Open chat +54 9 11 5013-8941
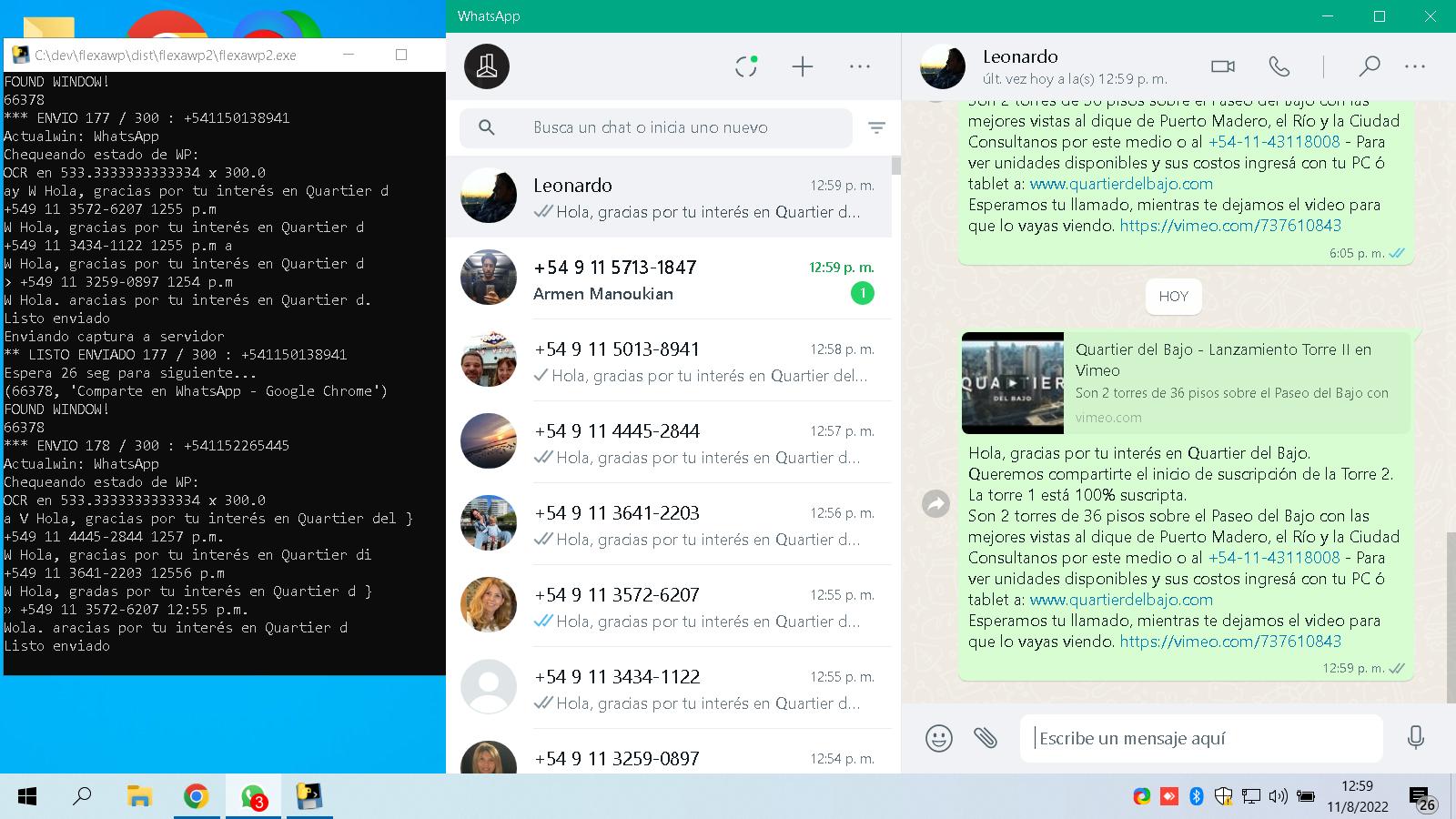Viewport: 1456px width, 819px height. 669,360
